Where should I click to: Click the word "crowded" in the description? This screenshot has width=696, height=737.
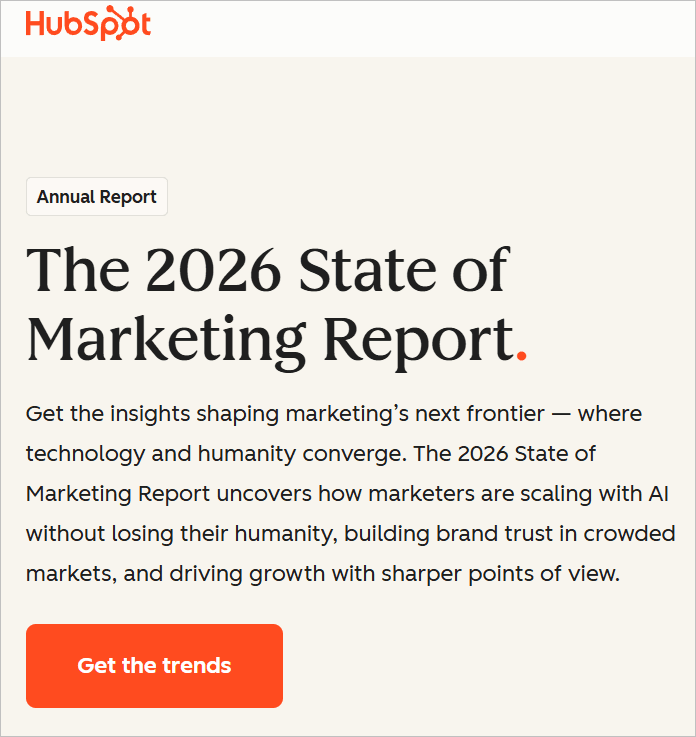631,534
